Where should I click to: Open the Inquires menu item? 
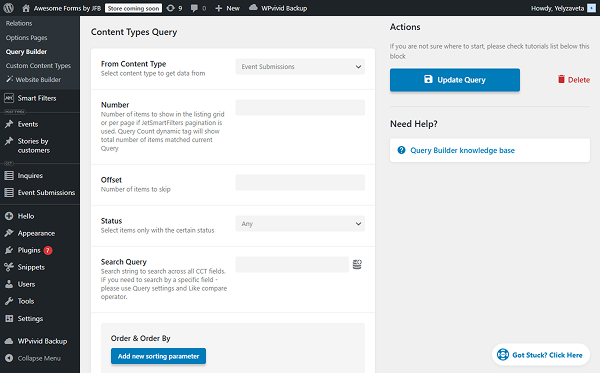coord(30,176)
